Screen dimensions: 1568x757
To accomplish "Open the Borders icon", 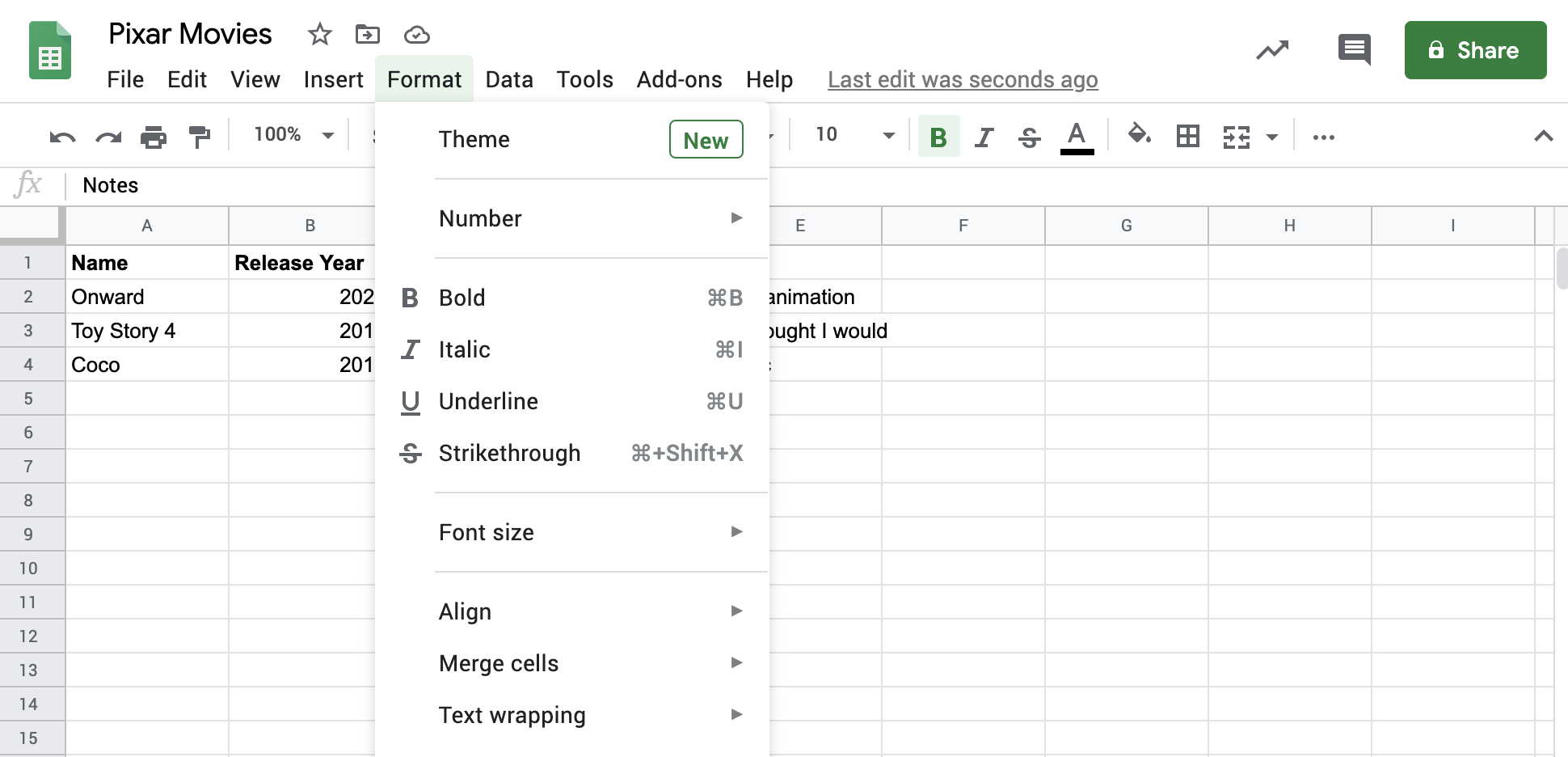I will pyautogui.click(x=1188, y=135).
